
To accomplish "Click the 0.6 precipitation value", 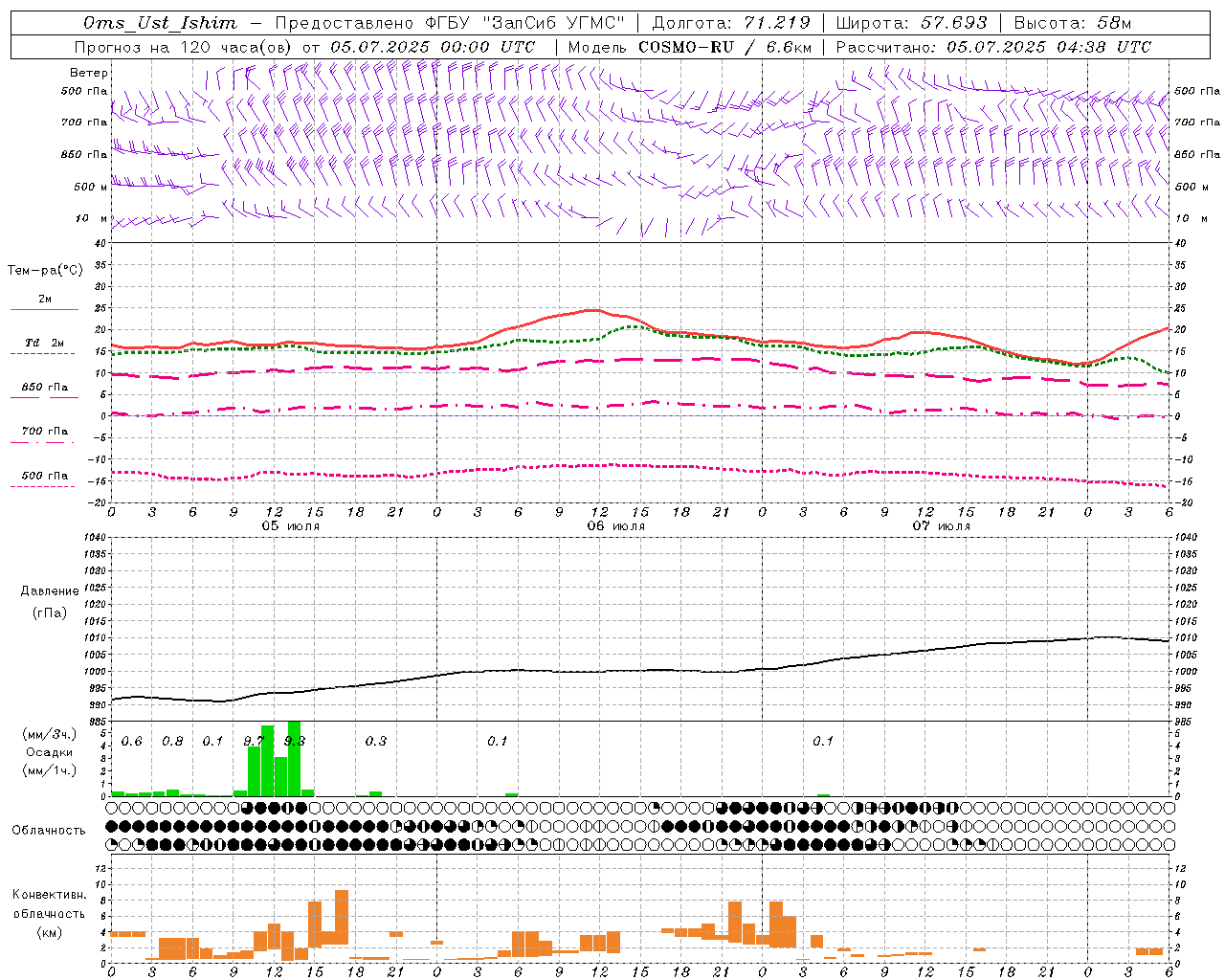I will [x=132, y=742].
